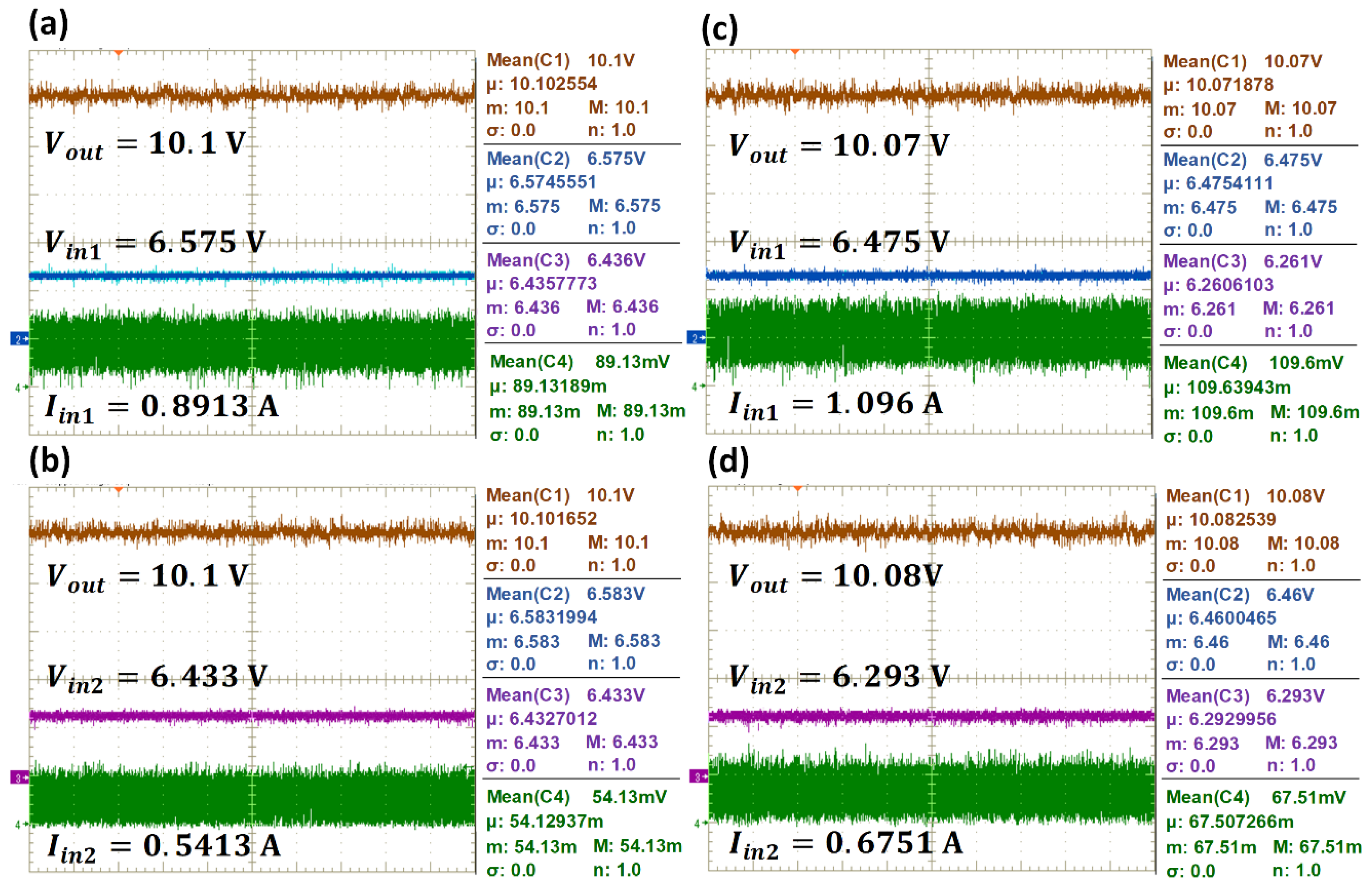
Task: Click the Vout = 10.07 V annotation
Action: pos(839,146)
